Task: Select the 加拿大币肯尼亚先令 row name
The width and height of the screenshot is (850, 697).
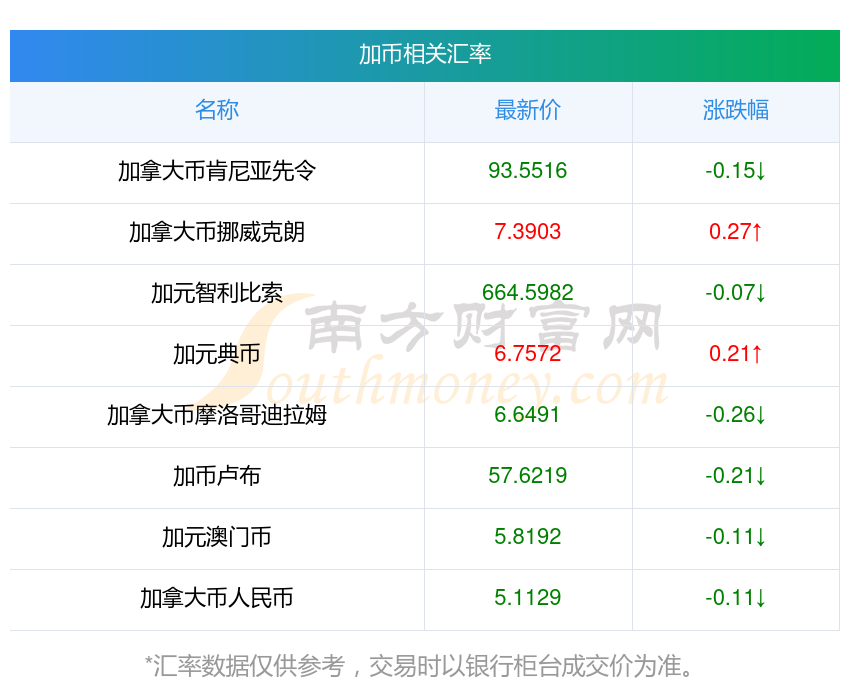Action: pos(217,171)
